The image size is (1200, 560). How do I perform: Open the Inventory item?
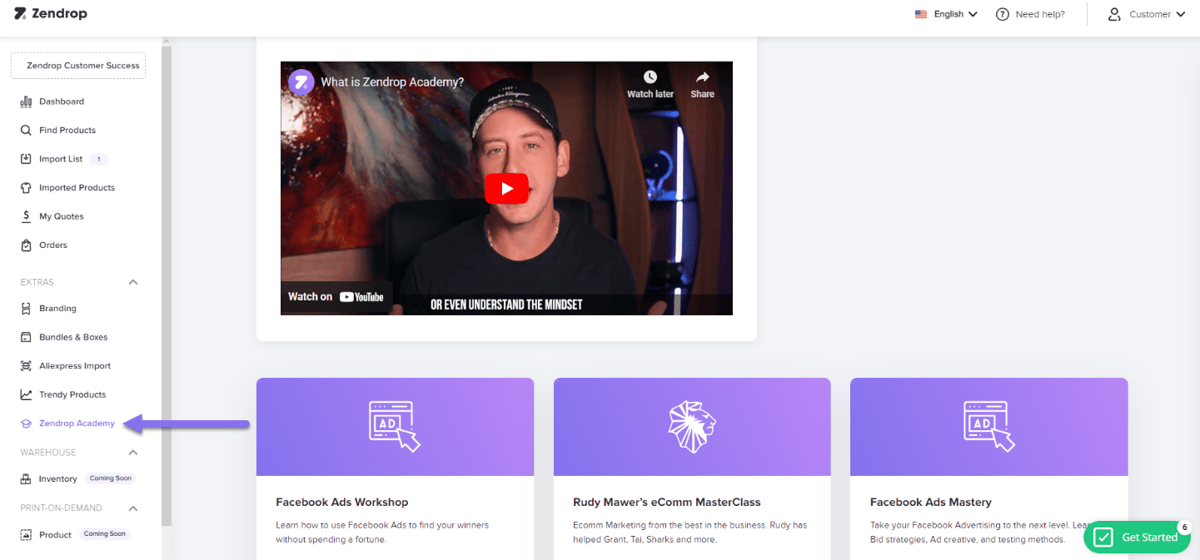tap(58, 479)
